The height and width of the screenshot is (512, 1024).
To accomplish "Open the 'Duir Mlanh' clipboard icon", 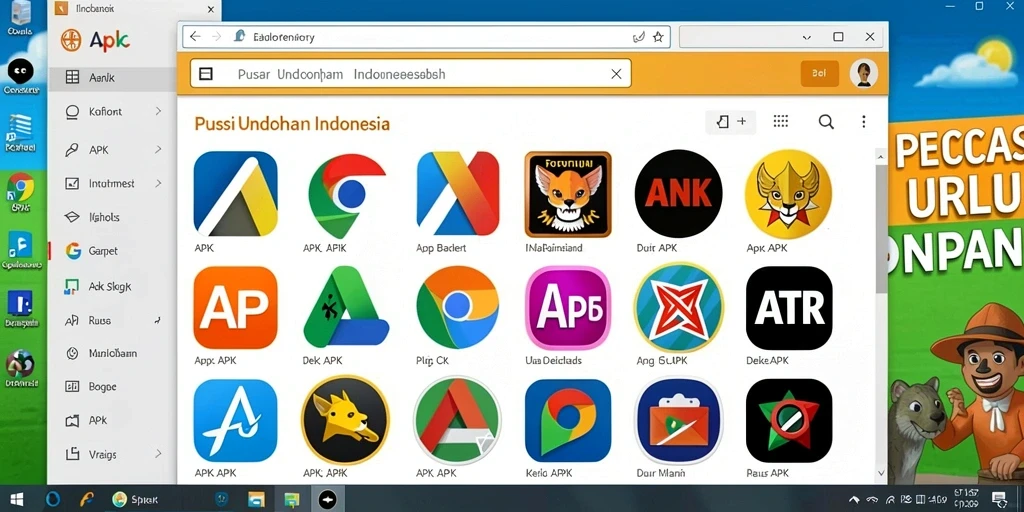I will [x=679, y=421].
